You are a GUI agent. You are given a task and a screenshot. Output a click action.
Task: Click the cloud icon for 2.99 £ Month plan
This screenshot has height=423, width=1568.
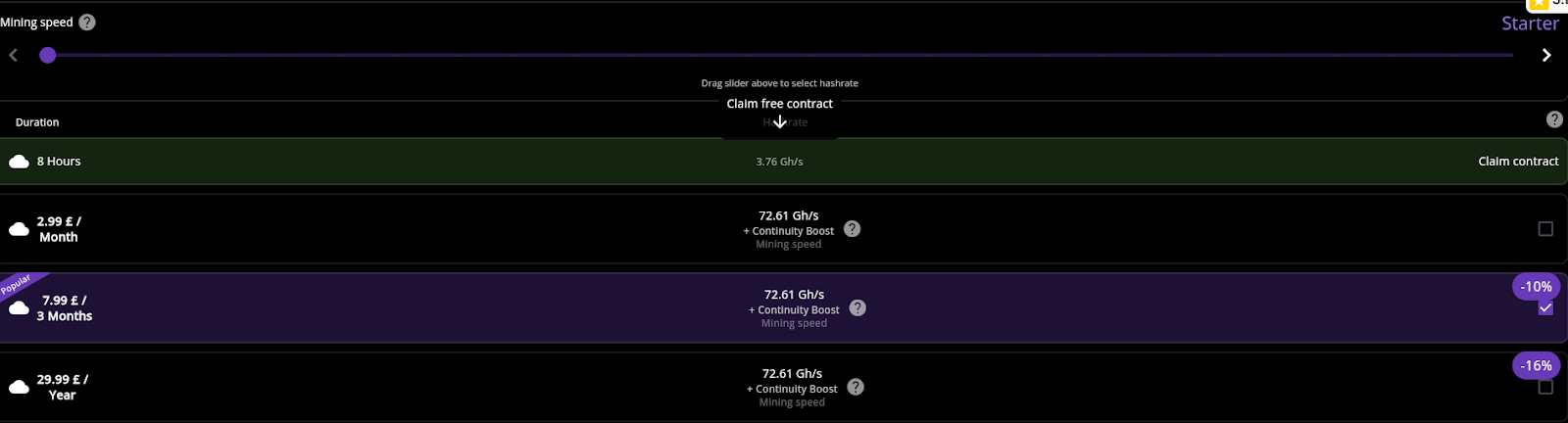click(x=19, y=229)
